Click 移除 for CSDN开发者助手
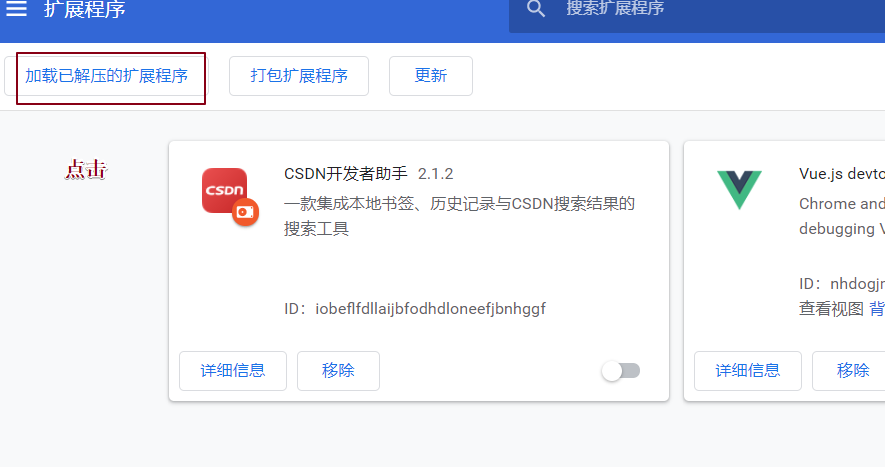The width and height of the screenshot is (885, 467). (x=338, y=370)
